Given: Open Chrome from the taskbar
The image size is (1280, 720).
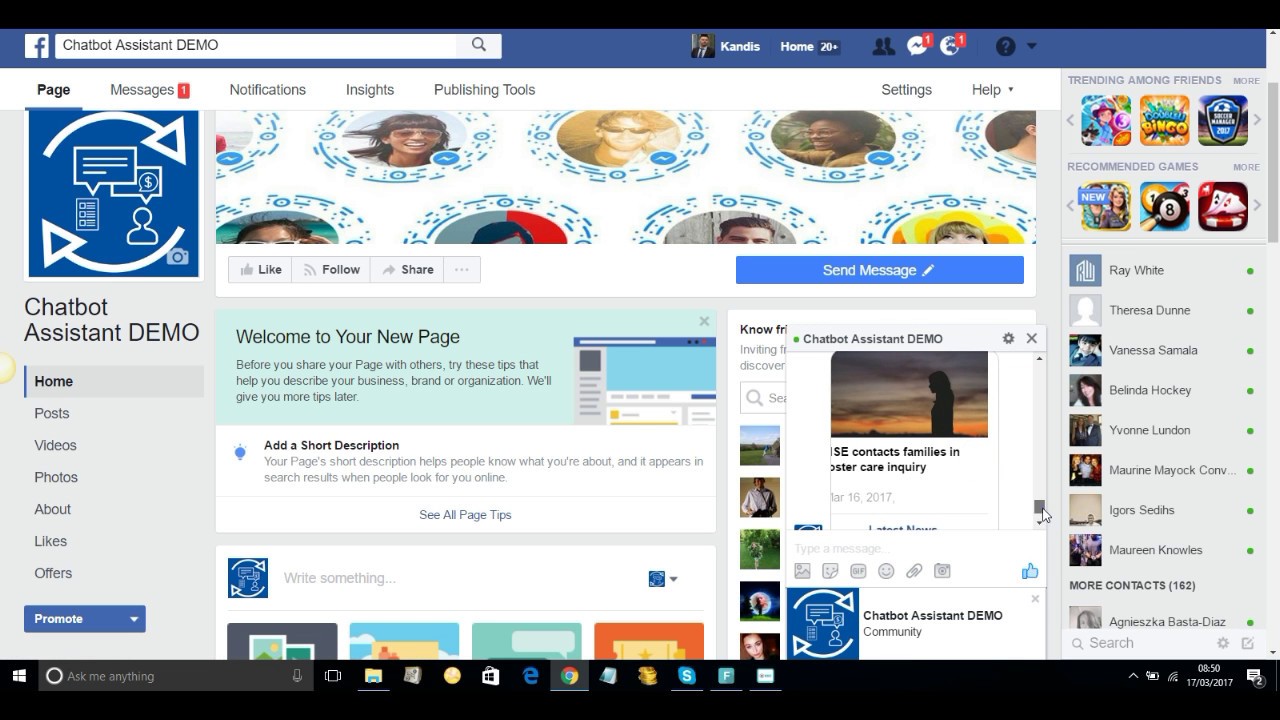Looking at the screenshot, I should point(569,676).
